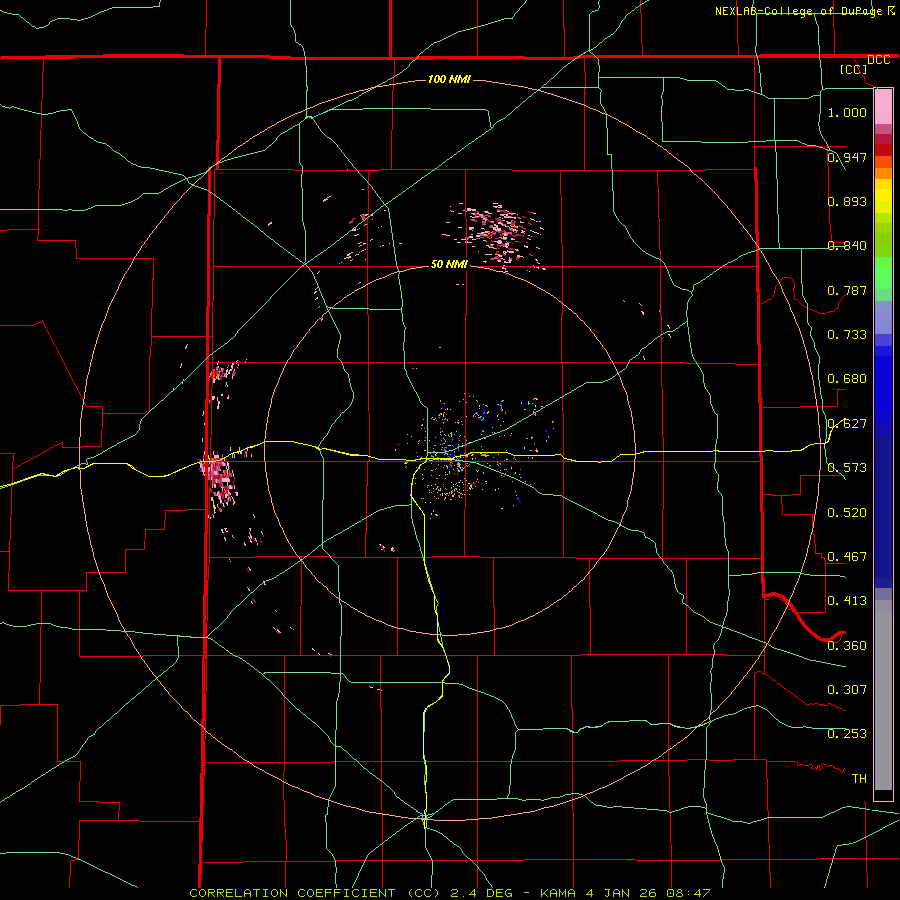Pick the dark red swatch on the color bar
This screenshot has width=900, height=900.
pyautogui.click(x=883, y=149)
